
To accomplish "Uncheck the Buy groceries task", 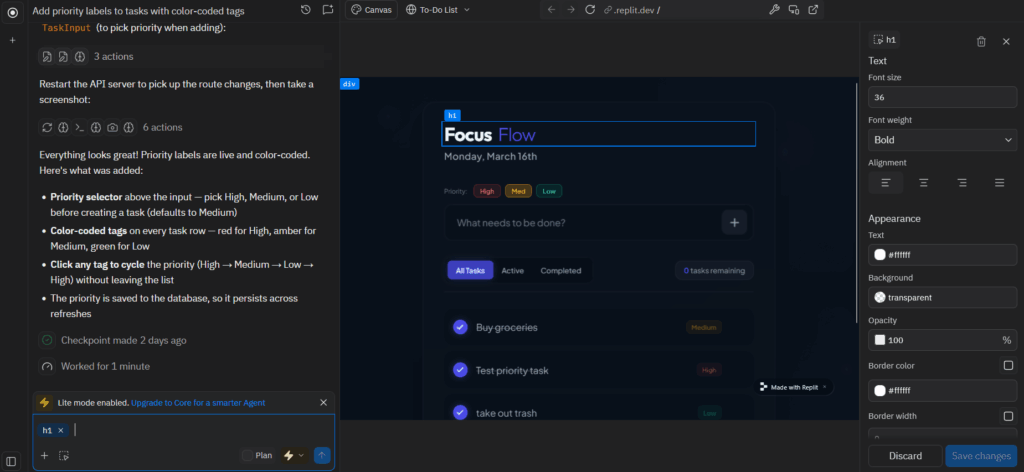I will tap(460, 327).
